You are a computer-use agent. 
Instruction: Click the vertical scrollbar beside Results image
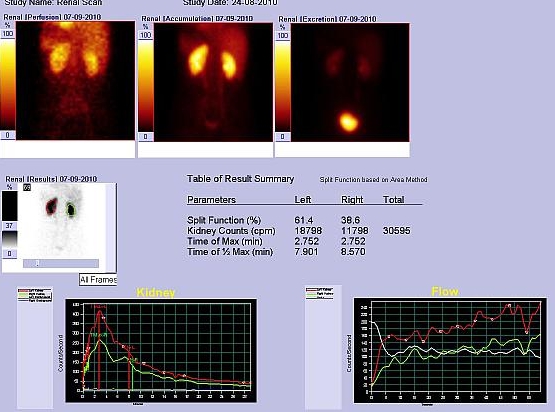111,227
